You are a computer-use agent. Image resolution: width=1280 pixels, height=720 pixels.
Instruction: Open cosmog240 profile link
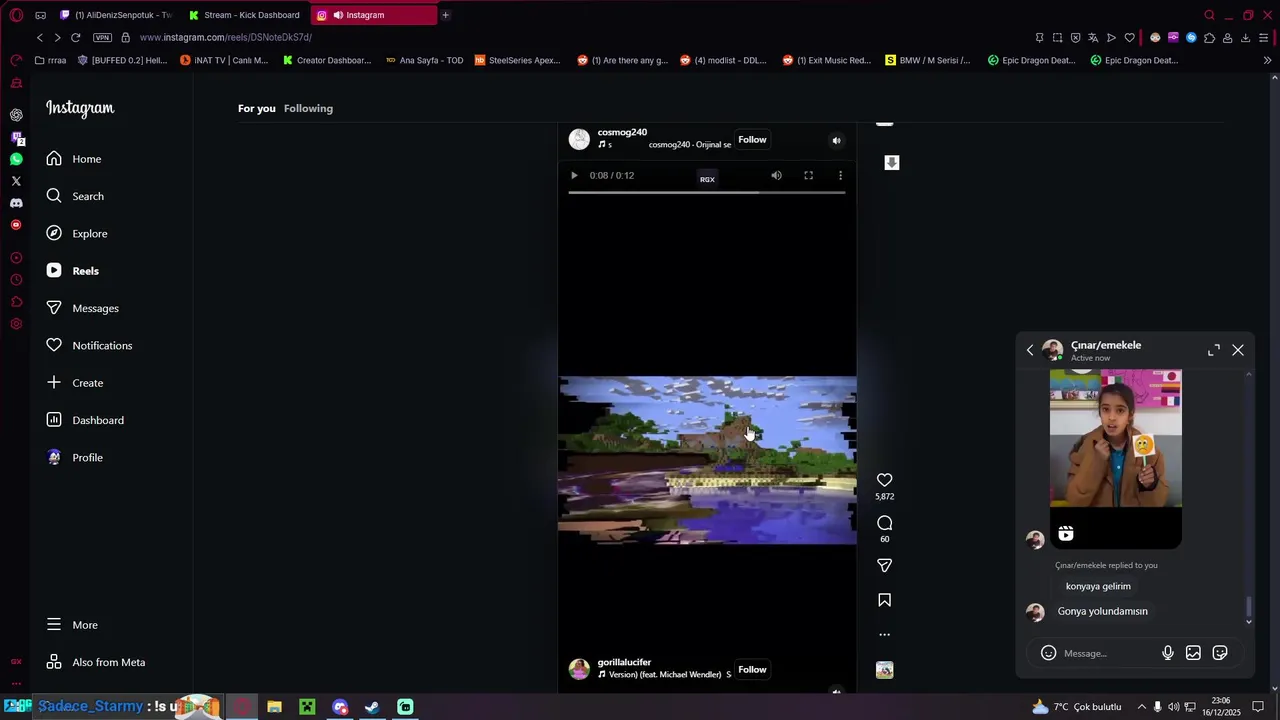[622, 132]
